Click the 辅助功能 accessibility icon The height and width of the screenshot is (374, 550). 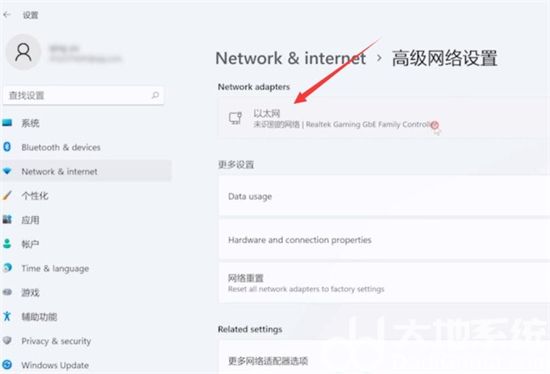click(7, 316)
